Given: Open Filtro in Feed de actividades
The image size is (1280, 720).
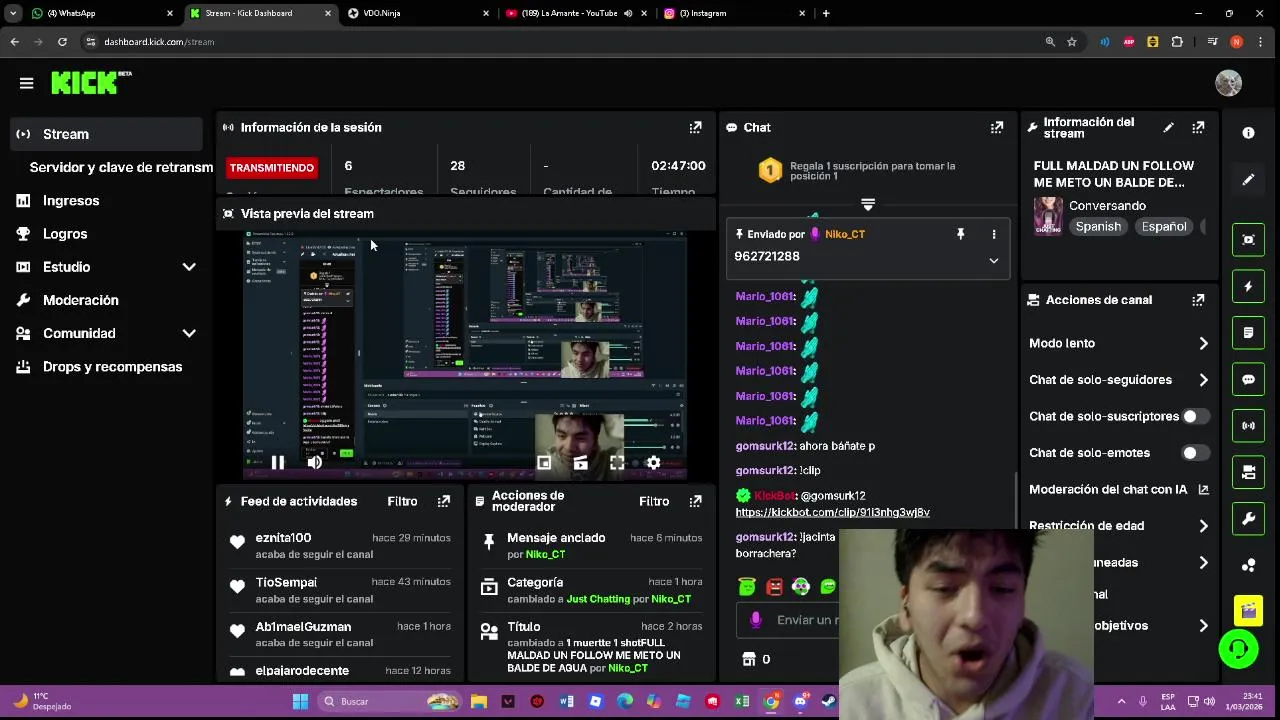Looking at the screenshot, I should [402, 501].
